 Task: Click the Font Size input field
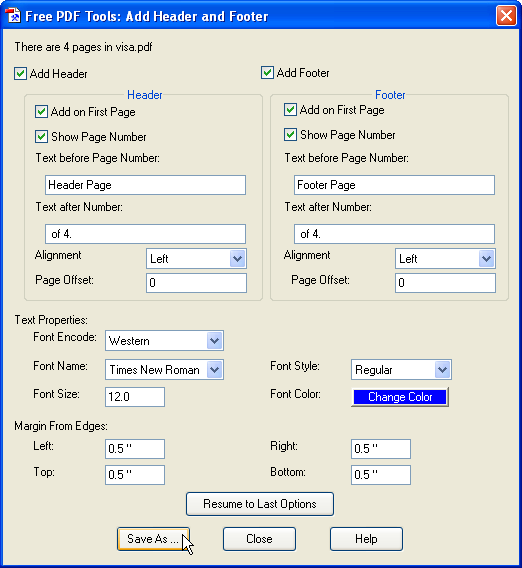click(x=135, y=397)
